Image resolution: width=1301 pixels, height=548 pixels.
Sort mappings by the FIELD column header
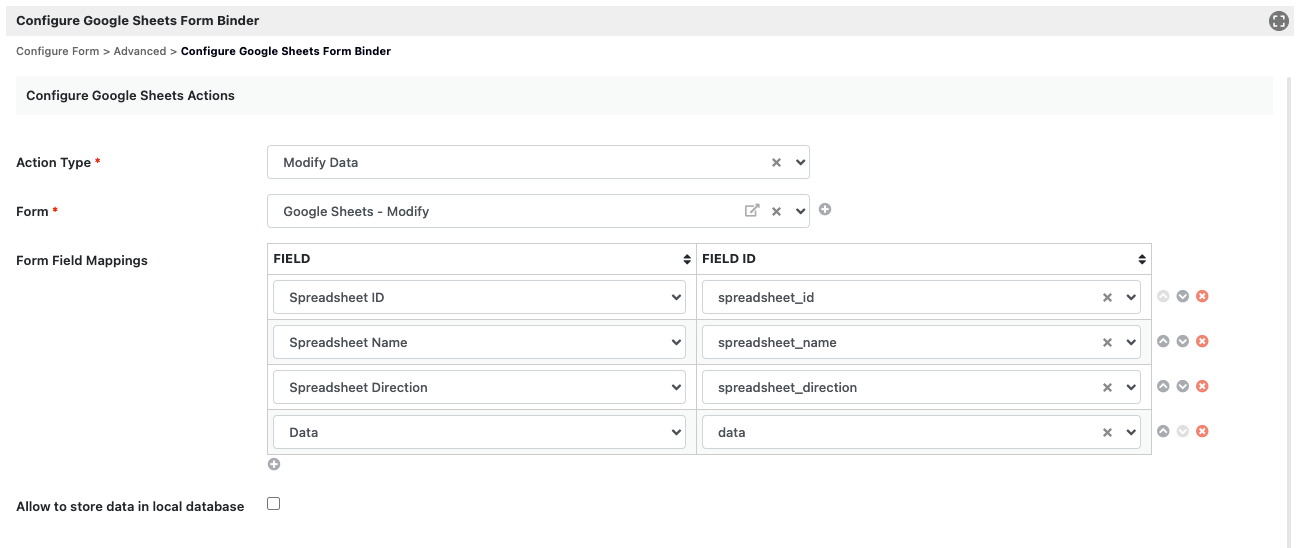[x=687, y=259]
